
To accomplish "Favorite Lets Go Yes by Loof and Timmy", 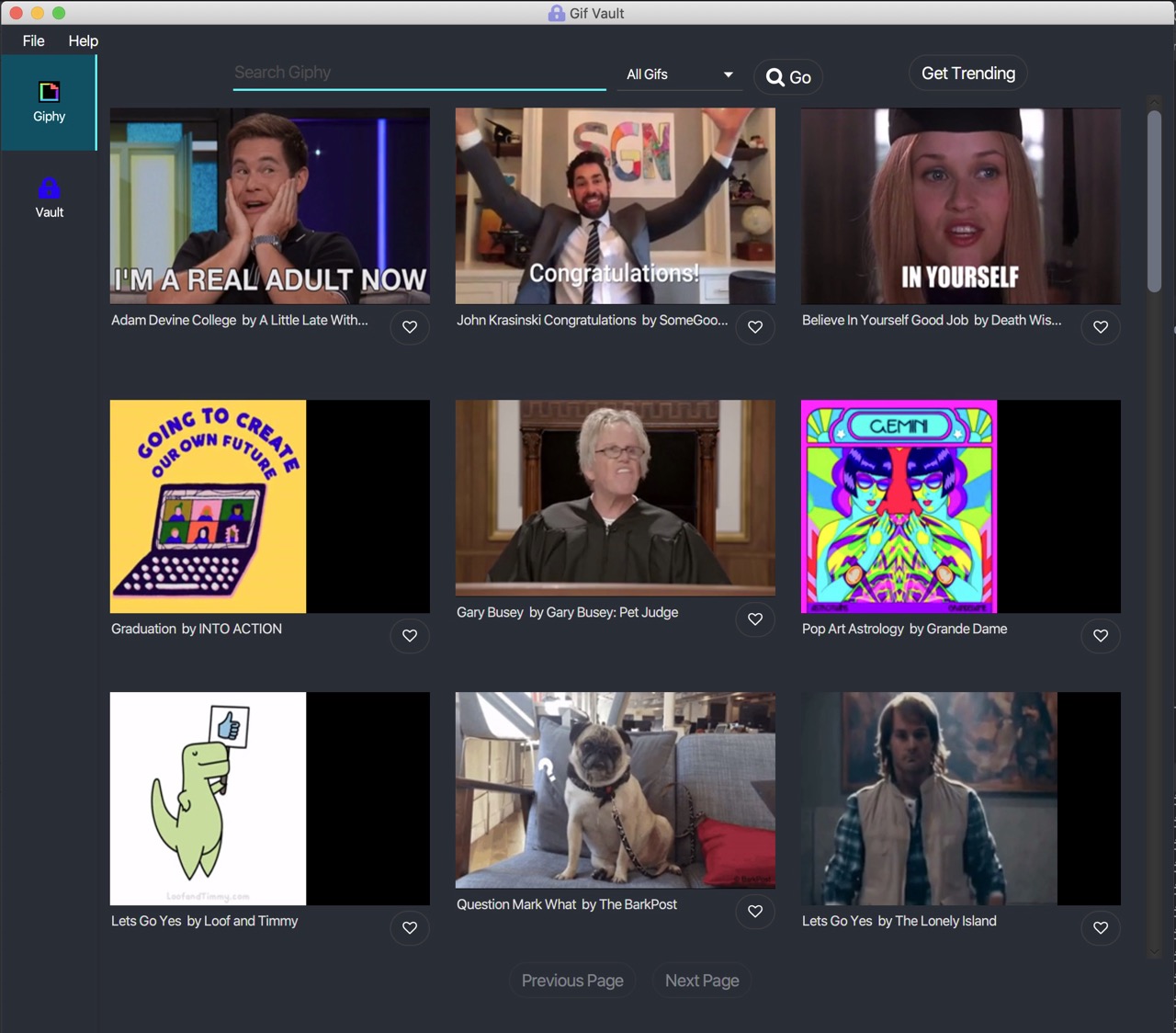I will 410,928.
